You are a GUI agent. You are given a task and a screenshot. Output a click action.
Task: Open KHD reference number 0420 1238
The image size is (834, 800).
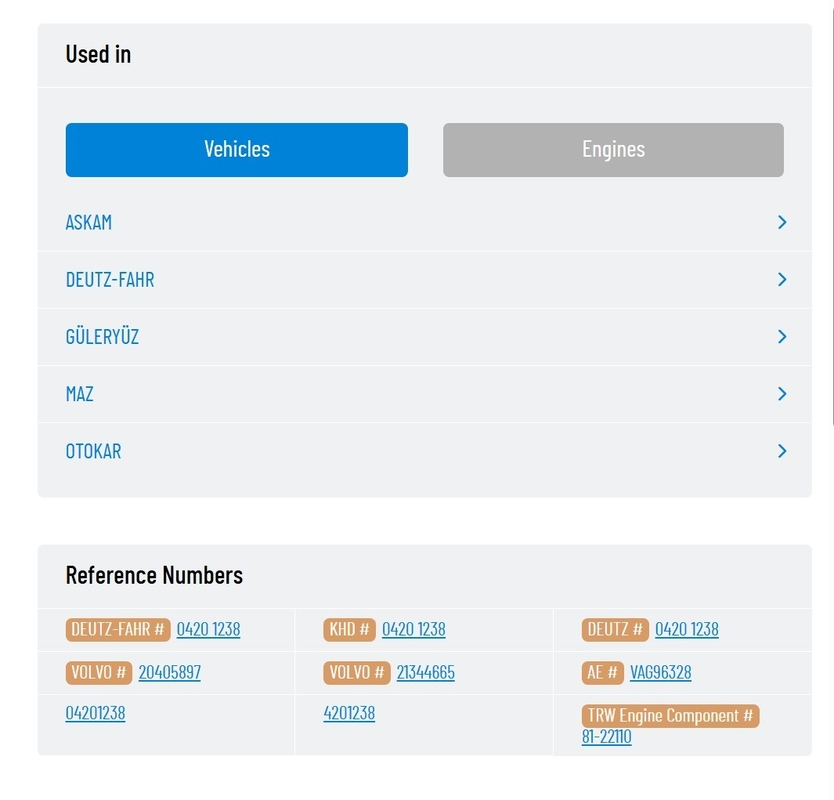point(414,629)
